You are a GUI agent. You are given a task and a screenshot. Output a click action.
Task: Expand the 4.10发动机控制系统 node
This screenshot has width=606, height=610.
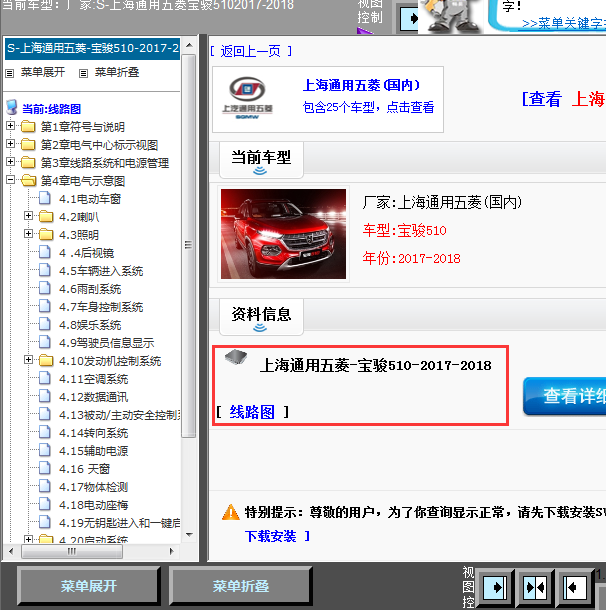[x=28, y=360]
